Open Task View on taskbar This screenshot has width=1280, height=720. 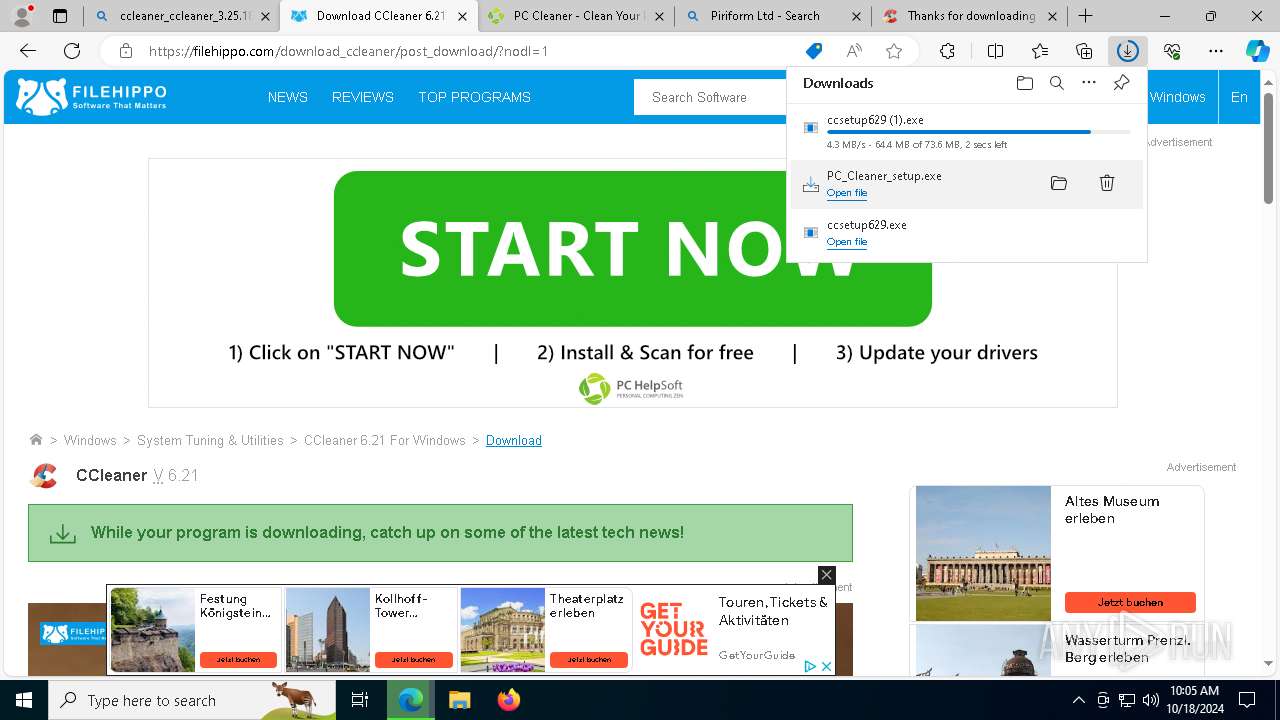click(360, 700)
